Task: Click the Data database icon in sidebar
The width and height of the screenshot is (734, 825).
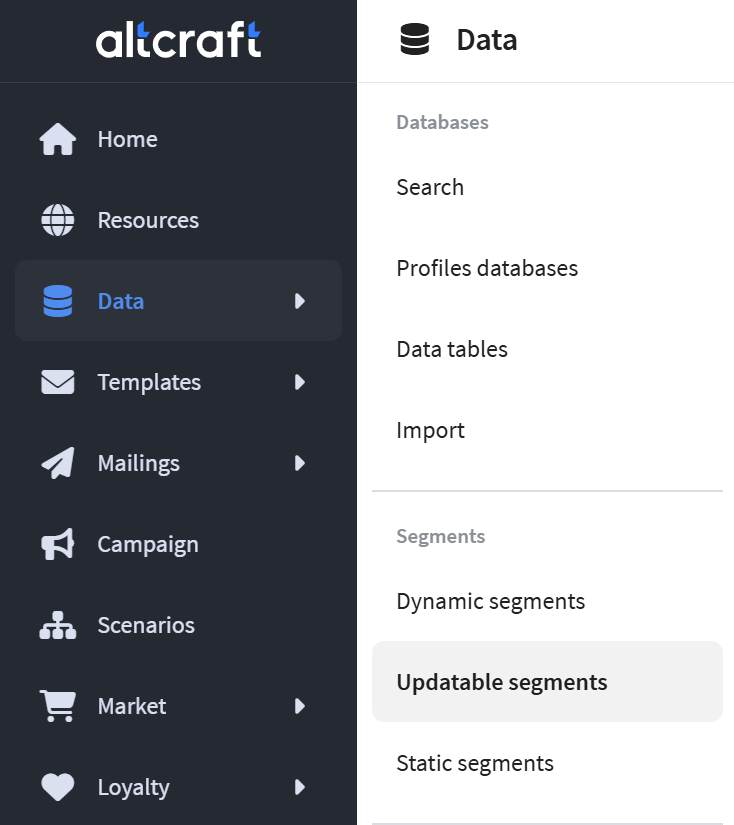Action: [x=57, y=301]
